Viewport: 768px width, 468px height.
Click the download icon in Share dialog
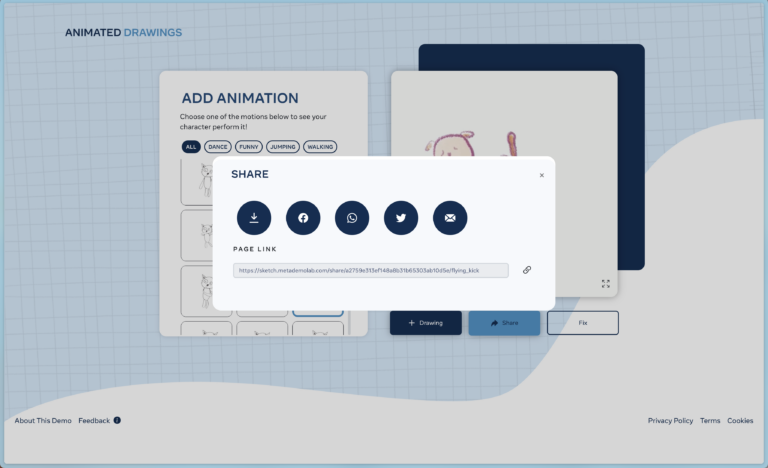254,218
